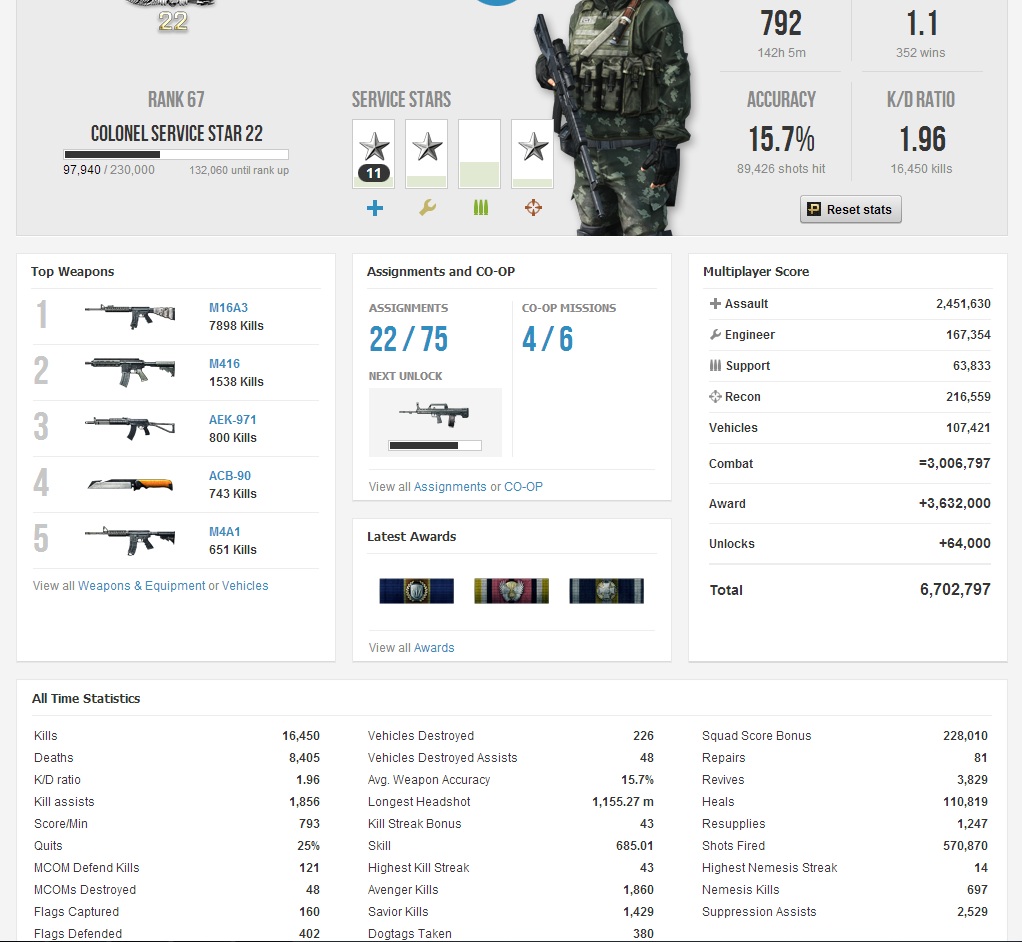
Task: Click the next unlock weapon image
Action: tap(435, 414)
